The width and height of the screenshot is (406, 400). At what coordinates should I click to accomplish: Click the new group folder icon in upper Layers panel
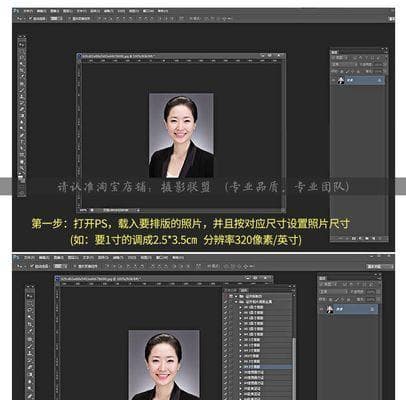coord(367,238)
